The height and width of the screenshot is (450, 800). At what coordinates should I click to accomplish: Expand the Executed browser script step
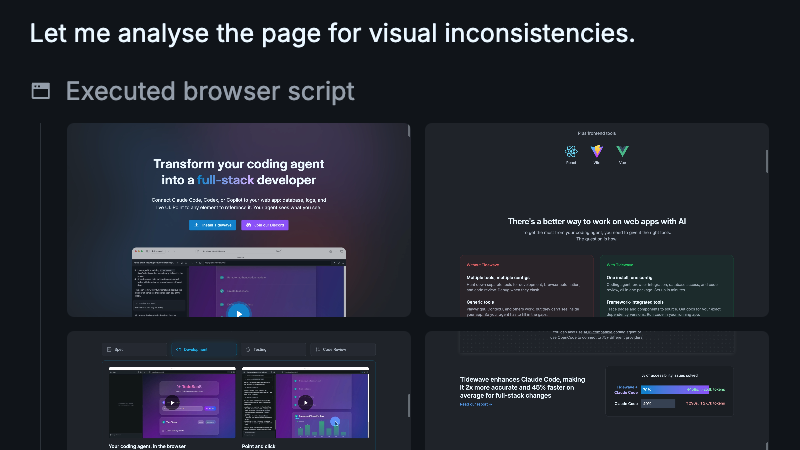210,92
